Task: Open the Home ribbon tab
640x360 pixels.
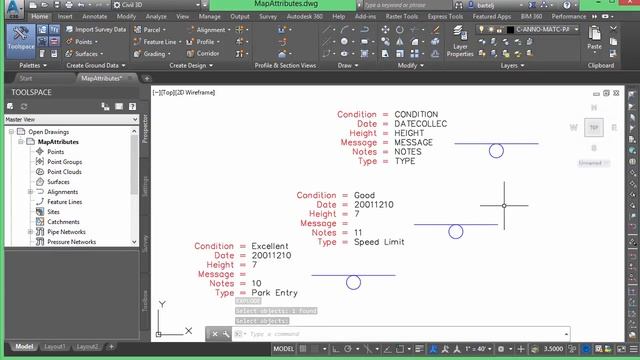Action: pos(40,16)
